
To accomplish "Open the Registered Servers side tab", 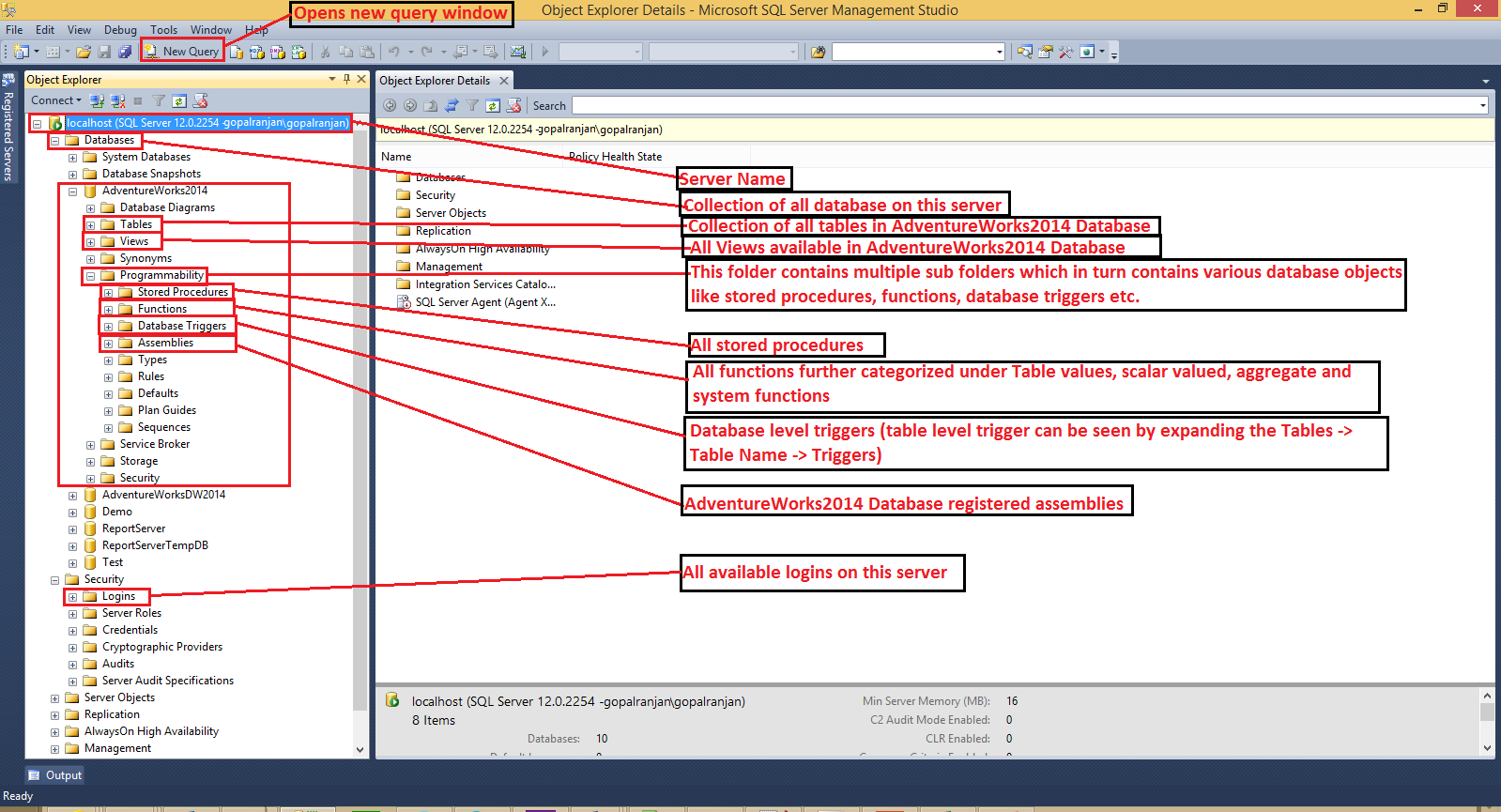I will click(8, 127).
